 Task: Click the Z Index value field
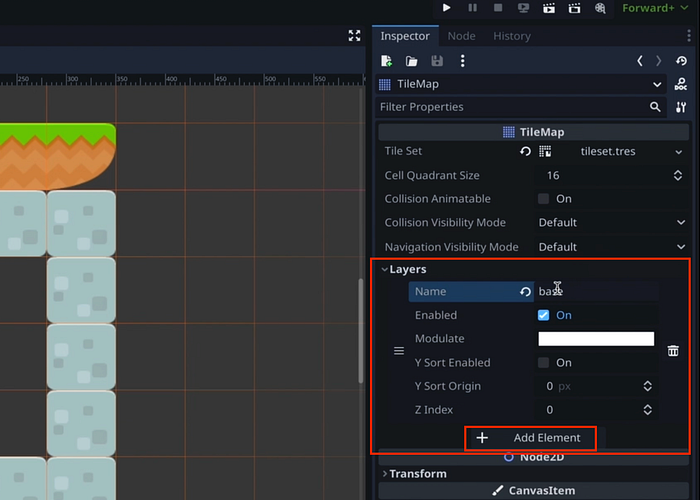[587, 410]
